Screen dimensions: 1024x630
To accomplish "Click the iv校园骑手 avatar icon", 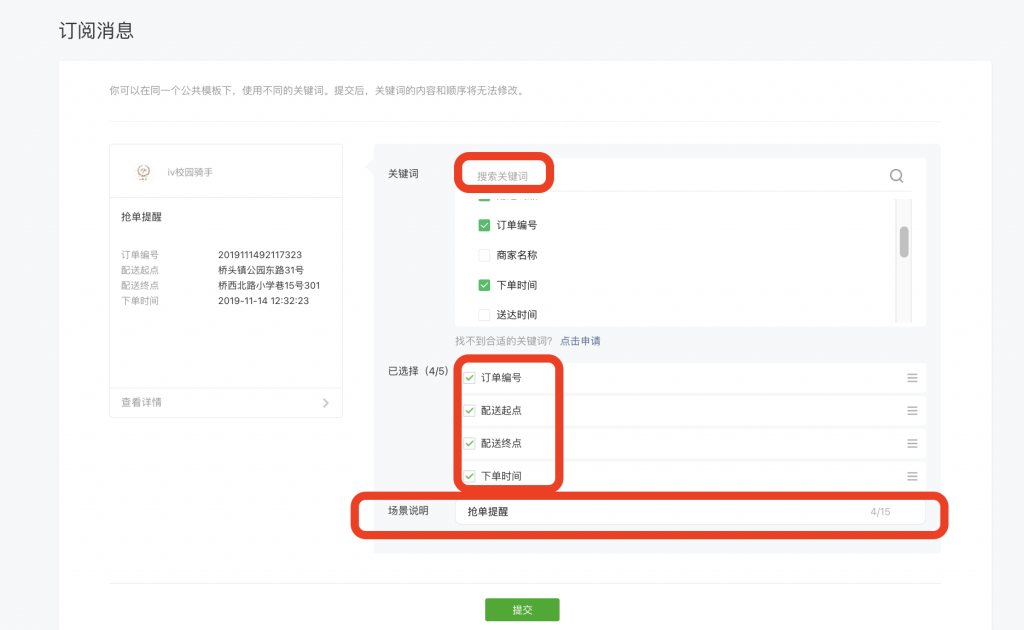I will 144,172.
